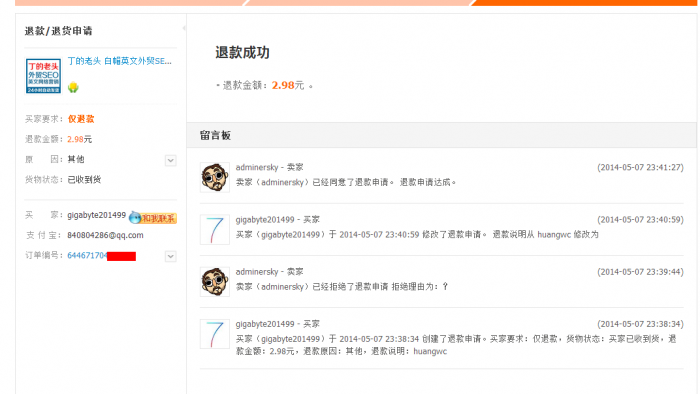700x394 pixels.
Task: Click gigabyte201499 - 买家 name in 23:40:59 message
Action: point(278,220)
